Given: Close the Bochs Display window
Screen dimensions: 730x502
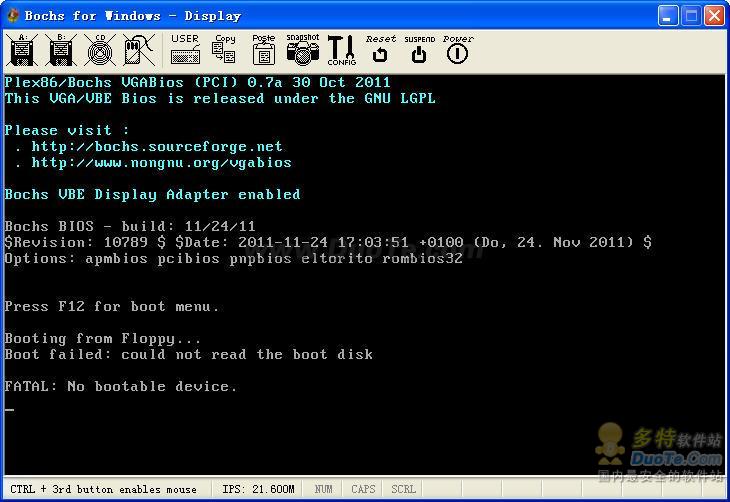Looking at the screenshot, I should [x=714, y=16].
